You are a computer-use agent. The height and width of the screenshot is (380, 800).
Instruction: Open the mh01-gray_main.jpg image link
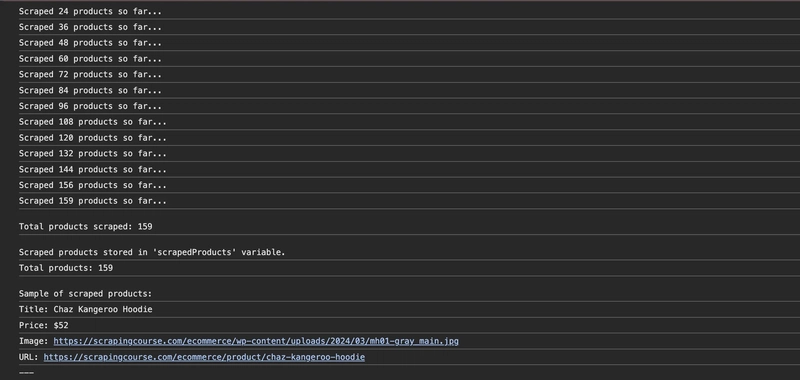[x=256, y=341]
